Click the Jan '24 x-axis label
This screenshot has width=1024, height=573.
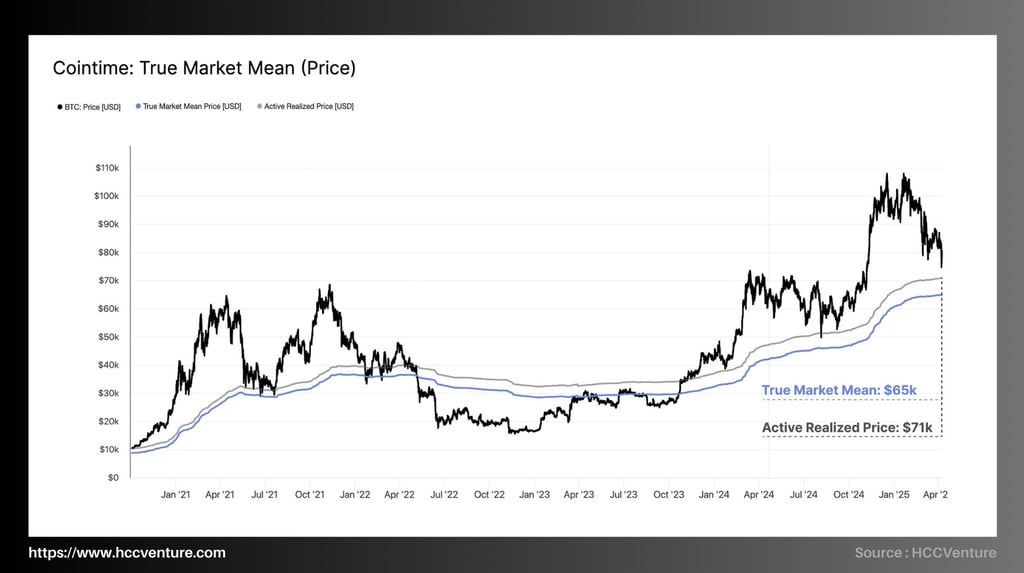click(714, 495)
